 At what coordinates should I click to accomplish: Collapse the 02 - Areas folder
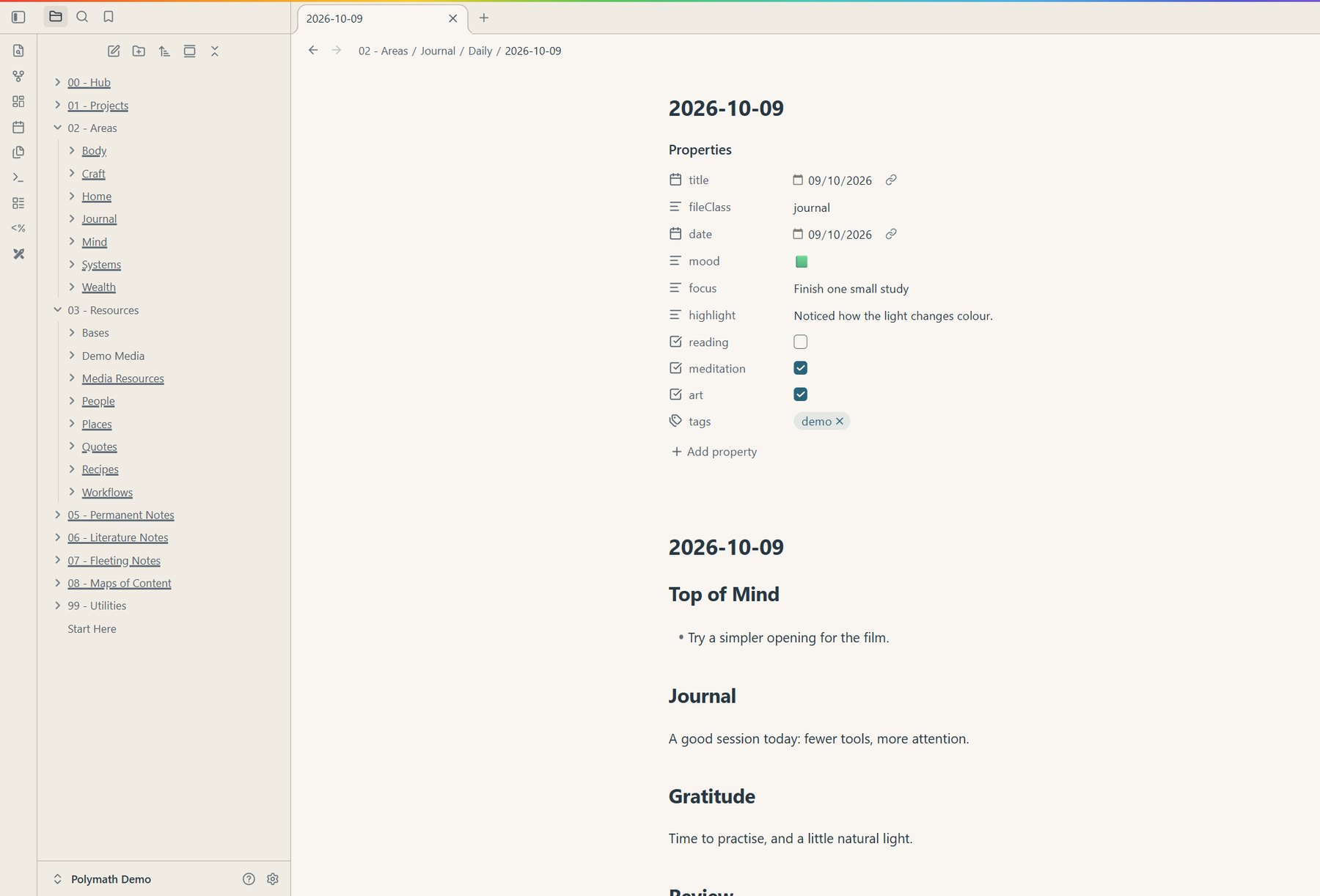tap(58, 128)
